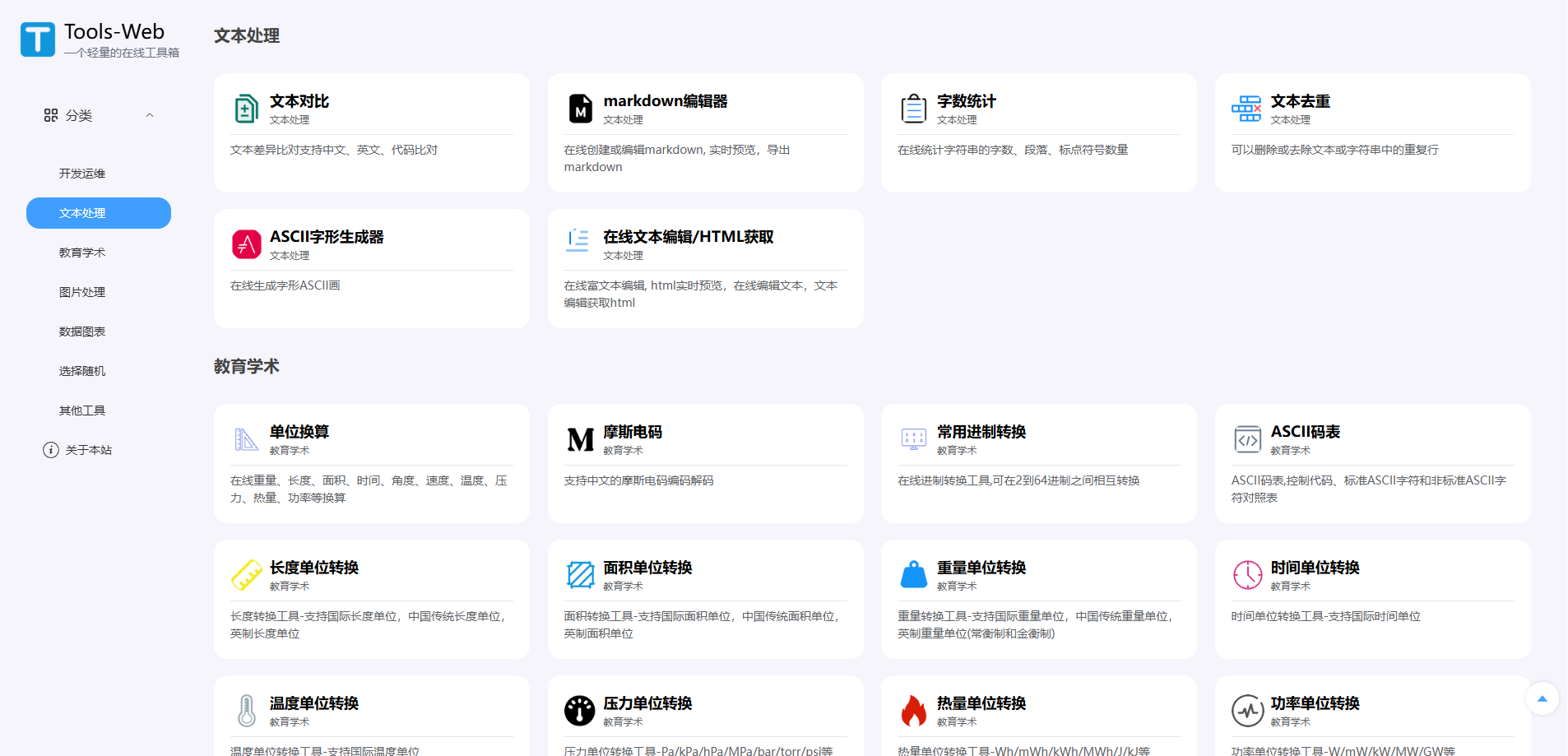1568x756 pixels.
Task: Click the ASCII码表 card description
Action: coord(1368,489)
